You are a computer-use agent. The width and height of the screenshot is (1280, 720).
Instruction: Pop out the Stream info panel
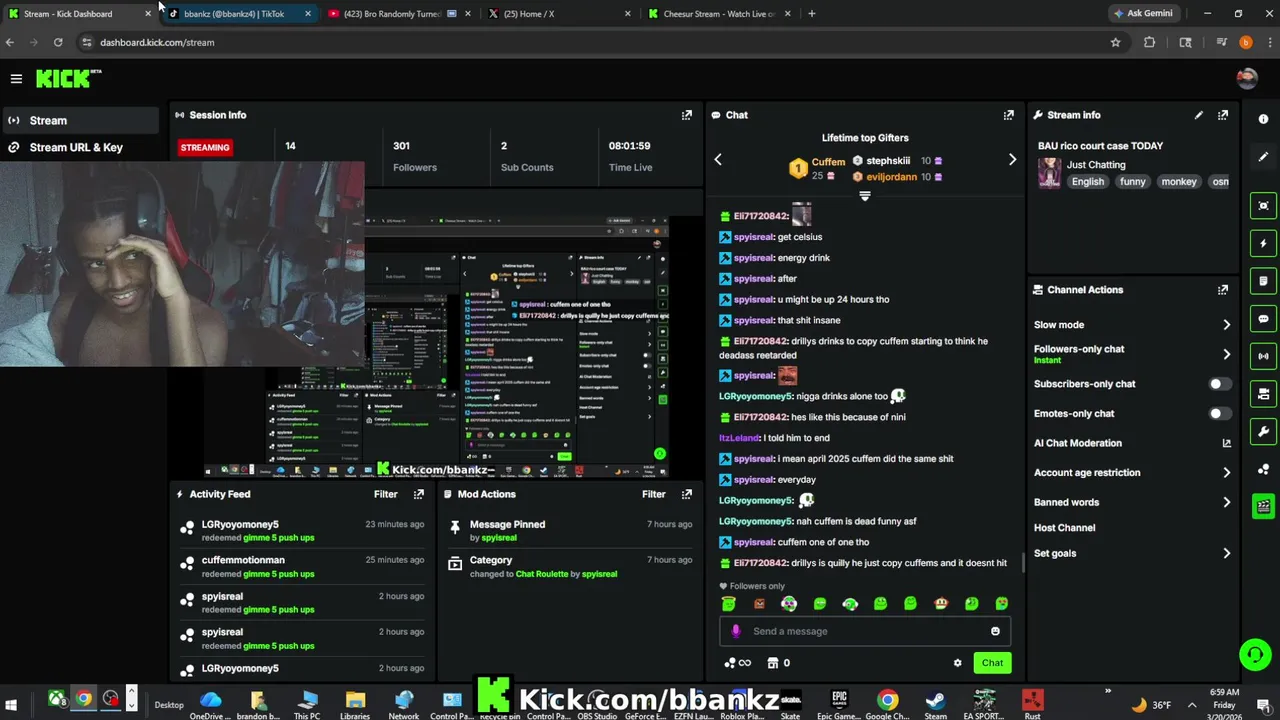1222,115
